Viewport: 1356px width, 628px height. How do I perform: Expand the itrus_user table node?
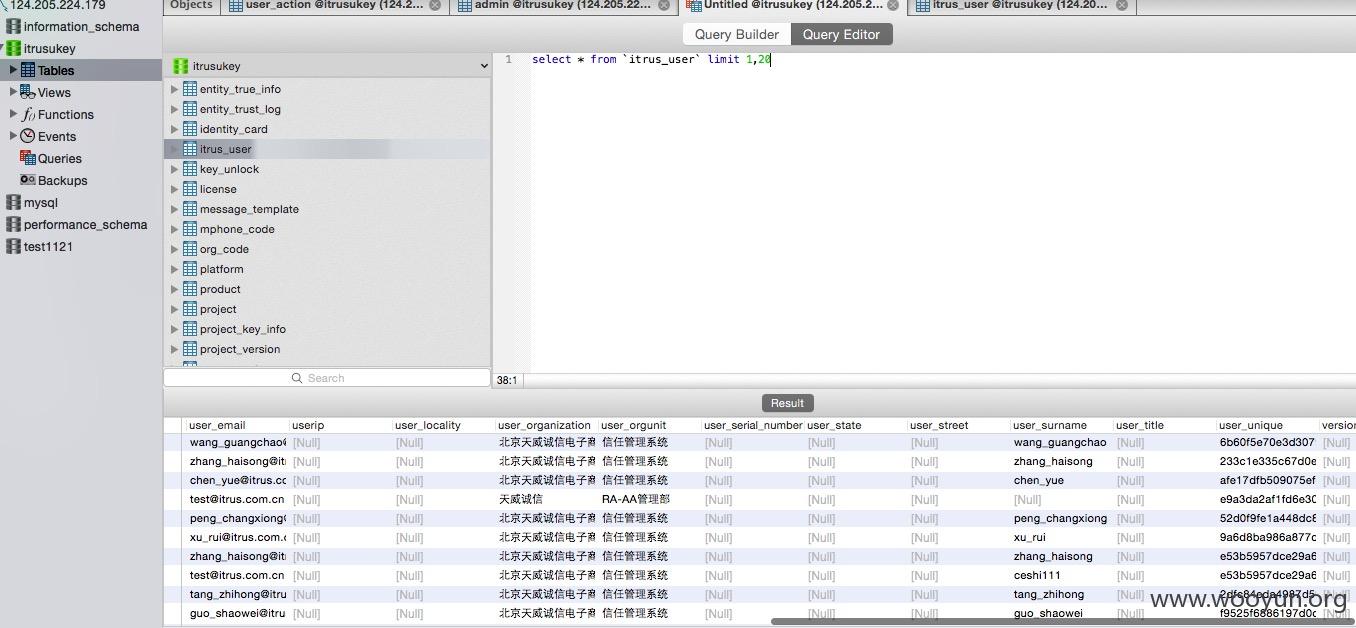coord(174,149)
